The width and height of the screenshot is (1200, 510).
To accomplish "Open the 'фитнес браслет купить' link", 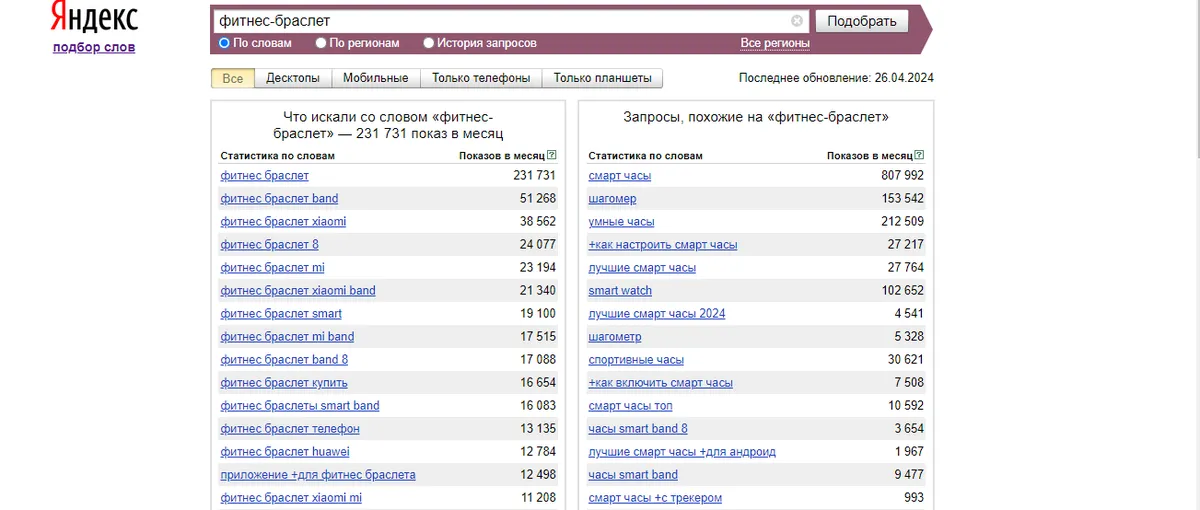I will [284, 383].
